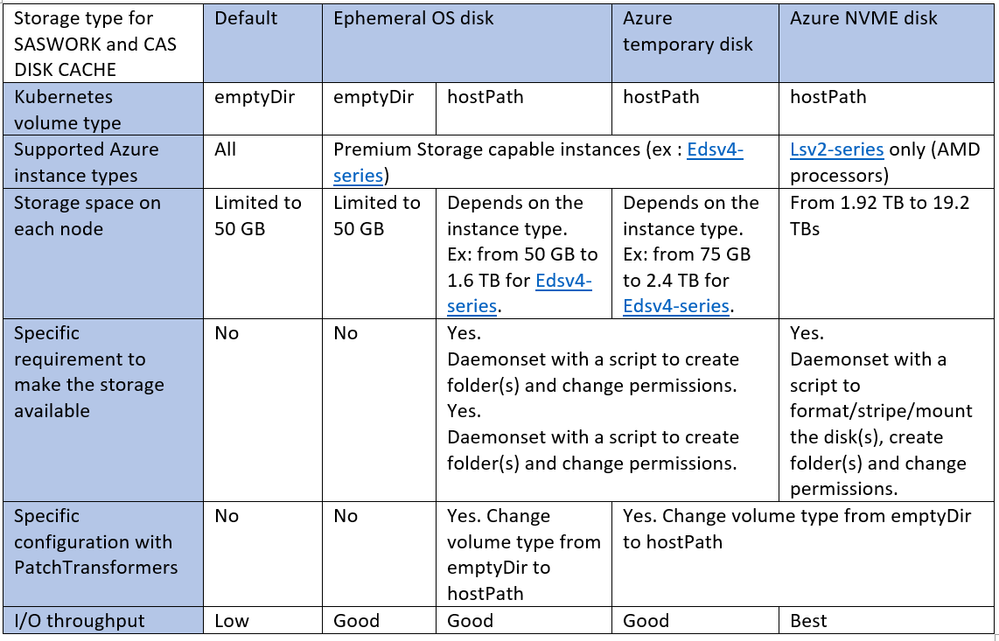Click the 'Supported Azure instance types' row header
The height and width of the screenshot is (641, 999).
point(76,162)
